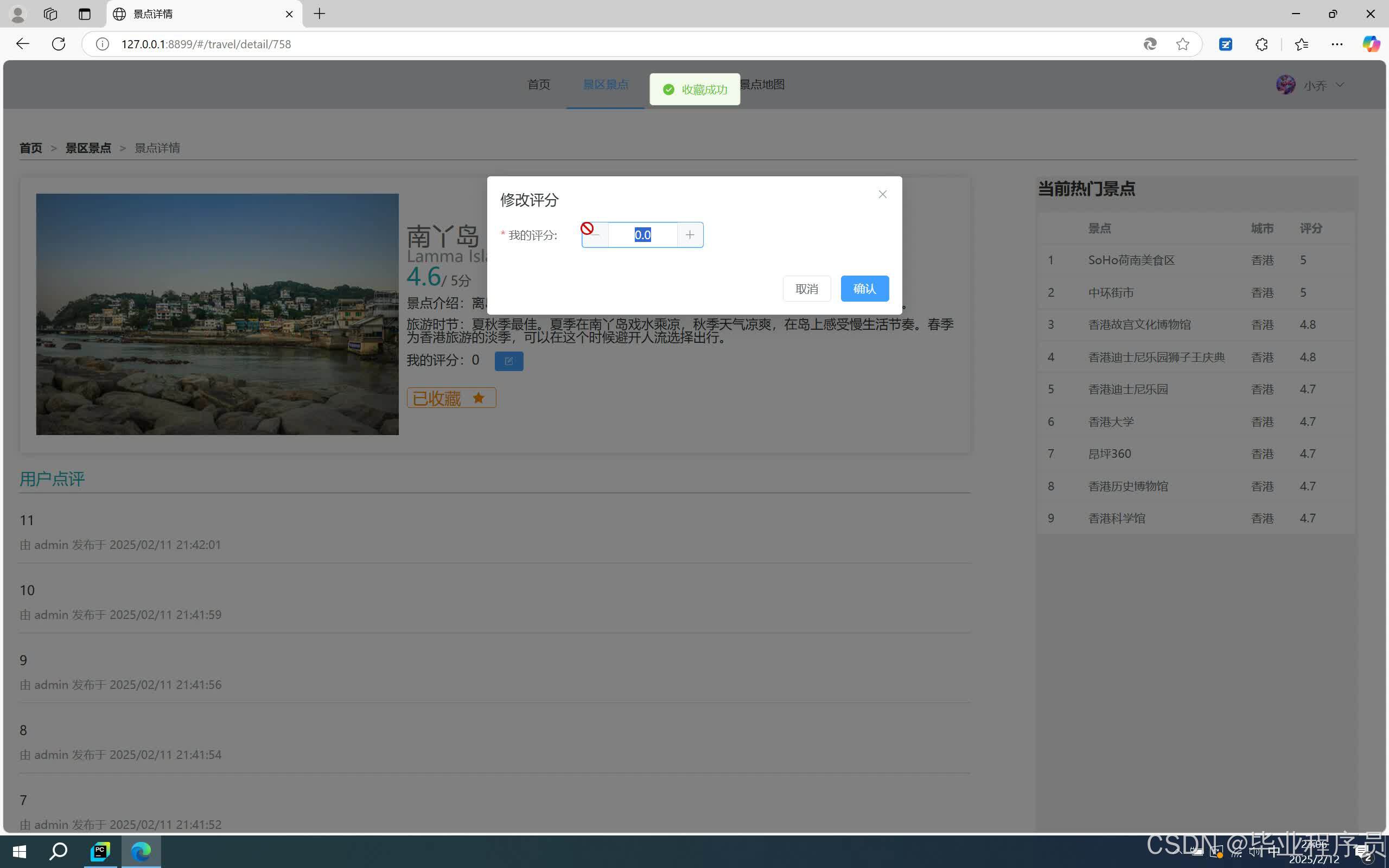Open the workspaces icon in title bar
Screen dimensions: 1389x868
(50, 14)
